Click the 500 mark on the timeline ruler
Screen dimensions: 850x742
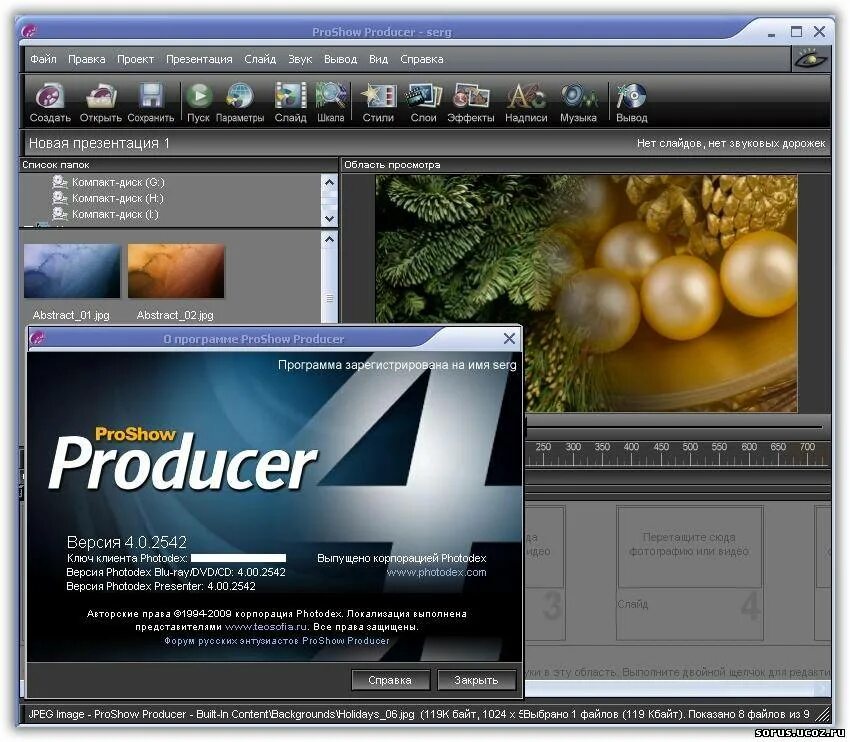tap(690, 447)
